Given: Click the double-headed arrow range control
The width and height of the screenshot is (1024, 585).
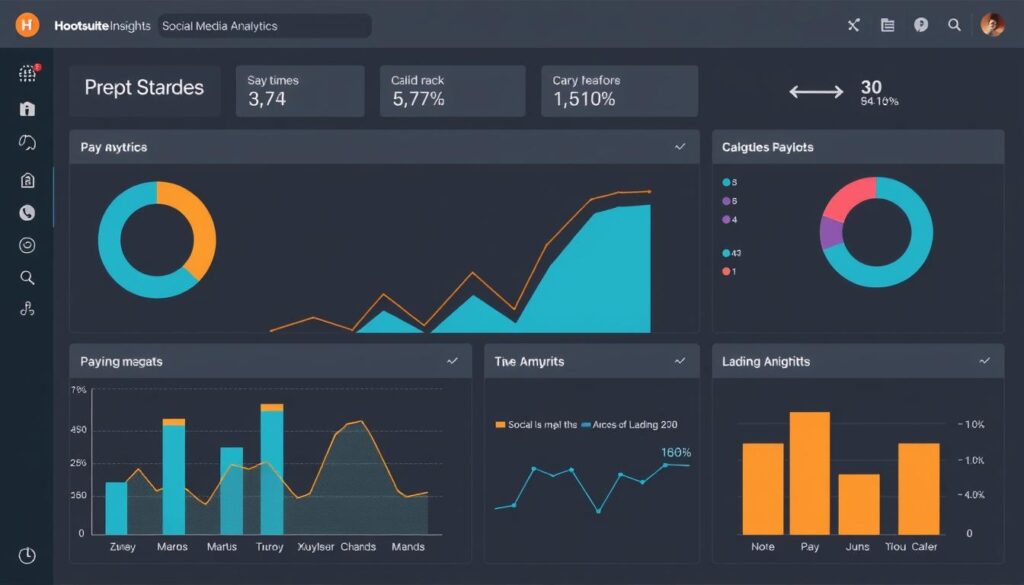Looking at the screenshot, I should point(816,92).
